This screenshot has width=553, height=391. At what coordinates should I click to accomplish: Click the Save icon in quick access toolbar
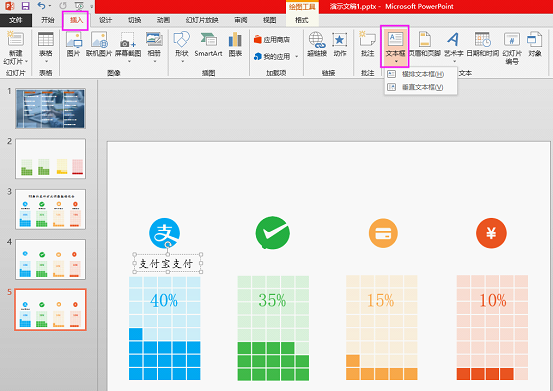click(25, 6)
